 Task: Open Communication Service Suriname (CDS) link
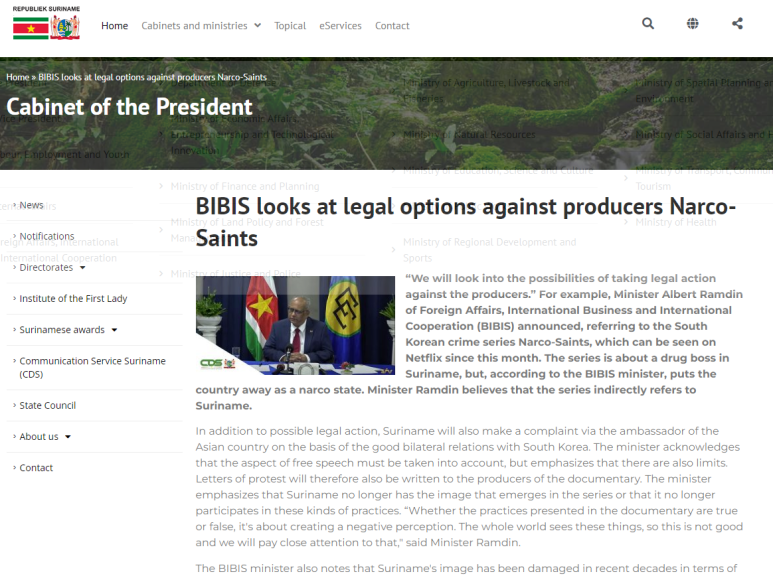(x=92, y=368)
